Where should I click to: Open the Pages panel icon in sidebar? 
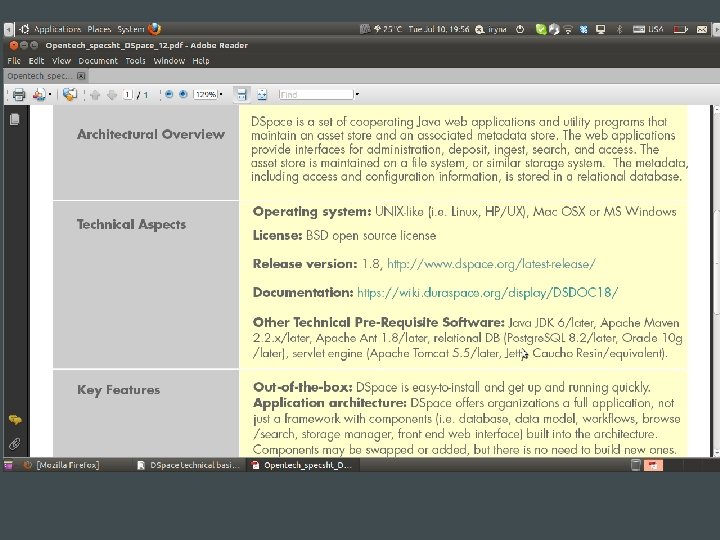pos(15,119)
